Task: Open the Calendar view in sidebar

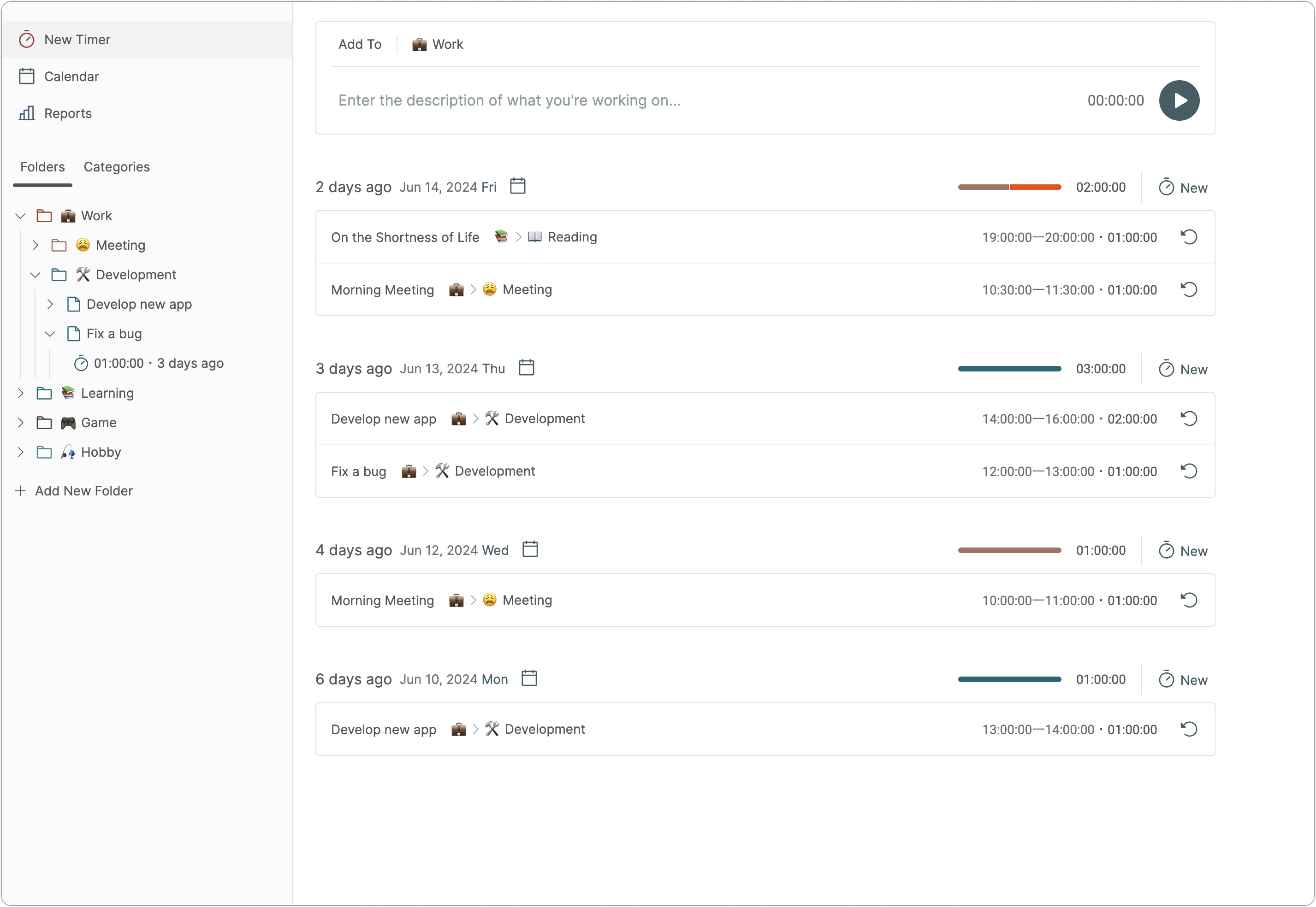Action: point(71,77)
